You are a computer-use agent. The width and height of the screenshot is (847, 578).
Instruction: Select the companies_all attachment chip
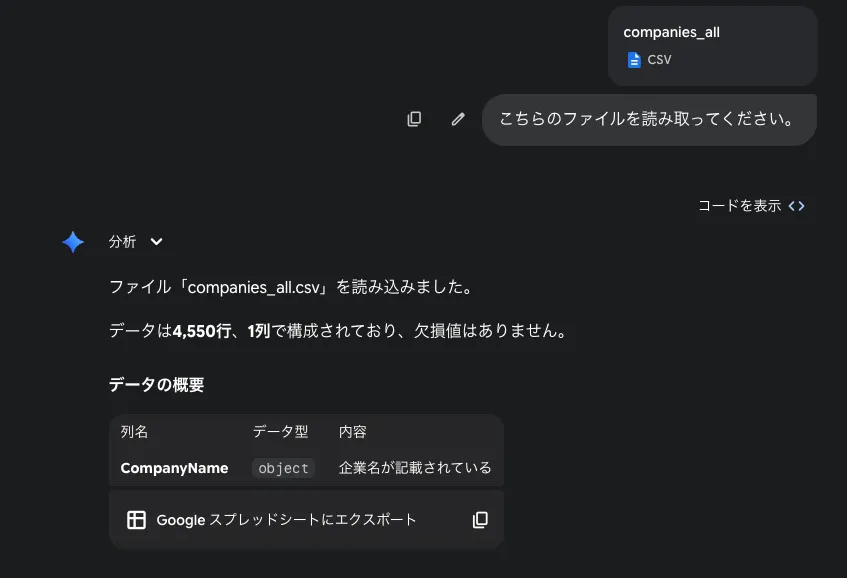[712, 45]
